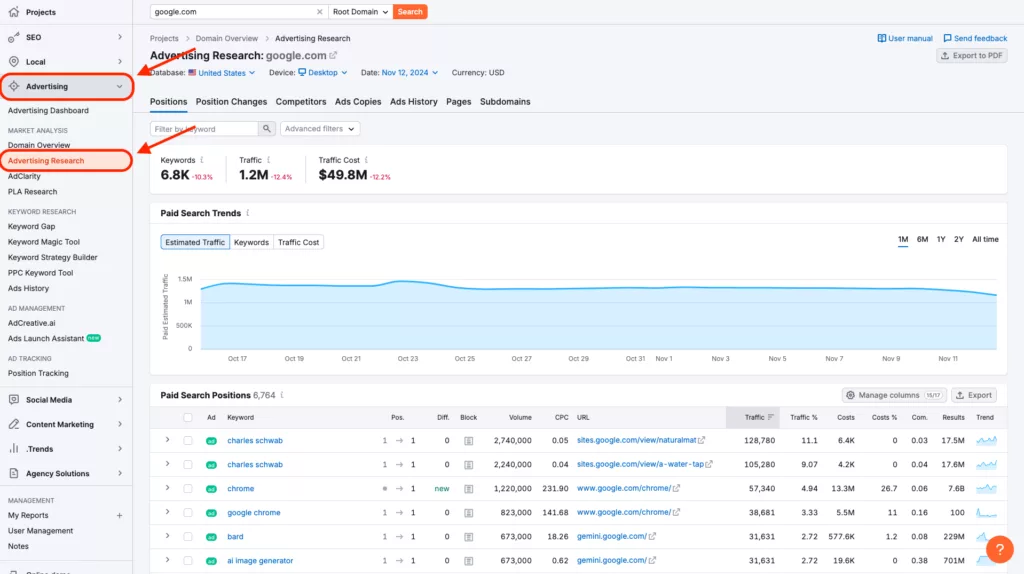
Task: Click the Local pin icon
Action: pos(14,61)
